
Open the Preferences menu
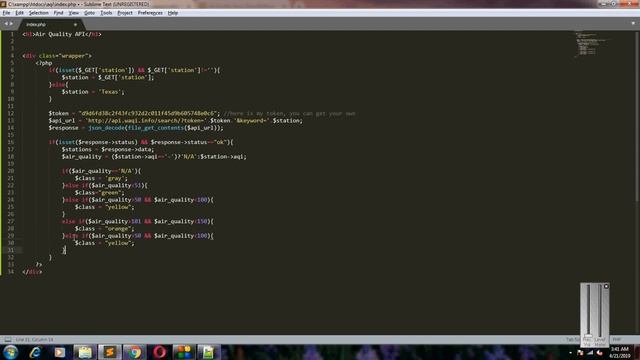(x=150, y=13)
